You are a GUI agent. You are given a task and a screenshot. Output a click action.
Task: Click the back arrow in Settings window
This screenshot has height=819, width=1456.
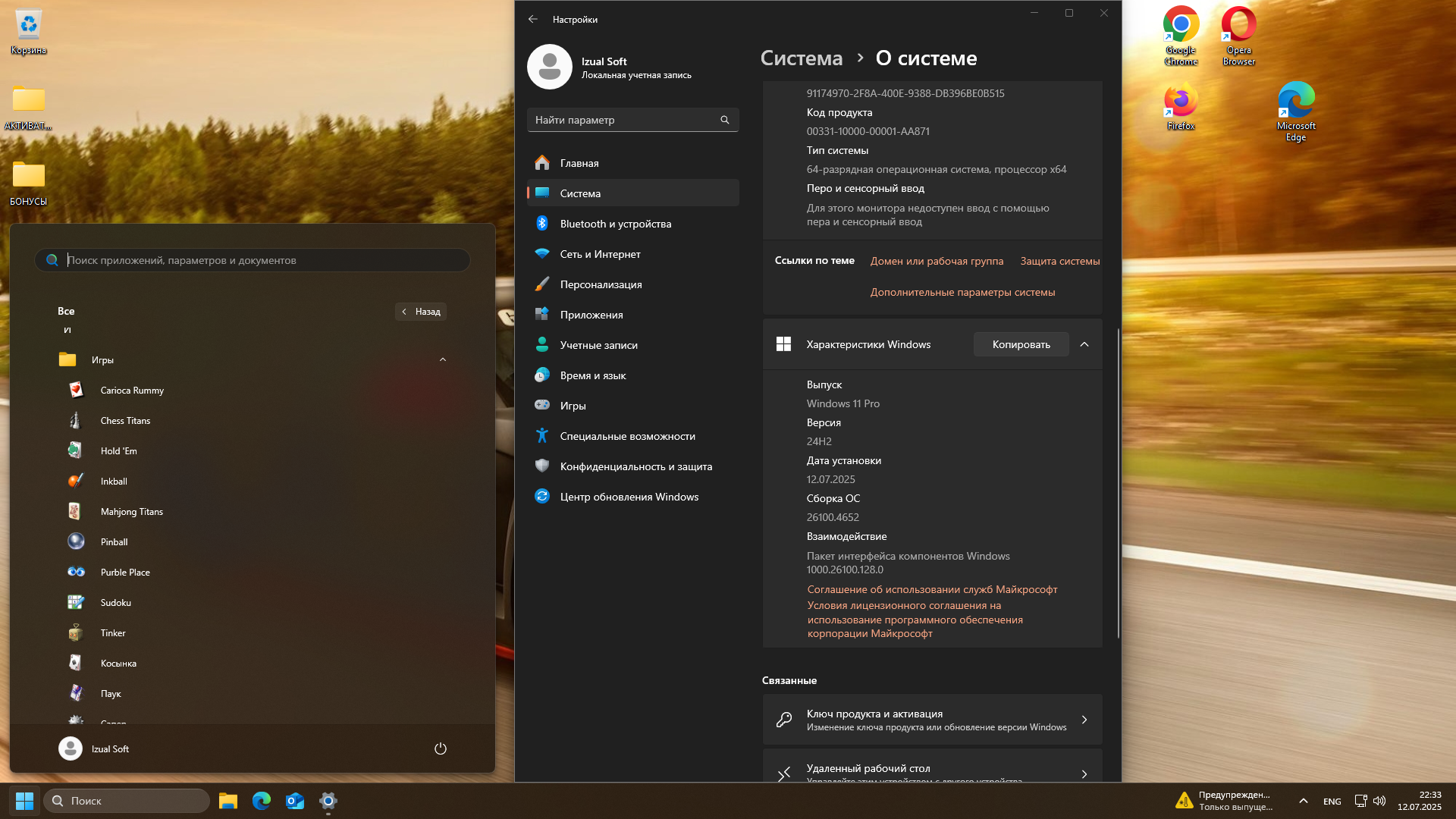click(x=533, y=19)
